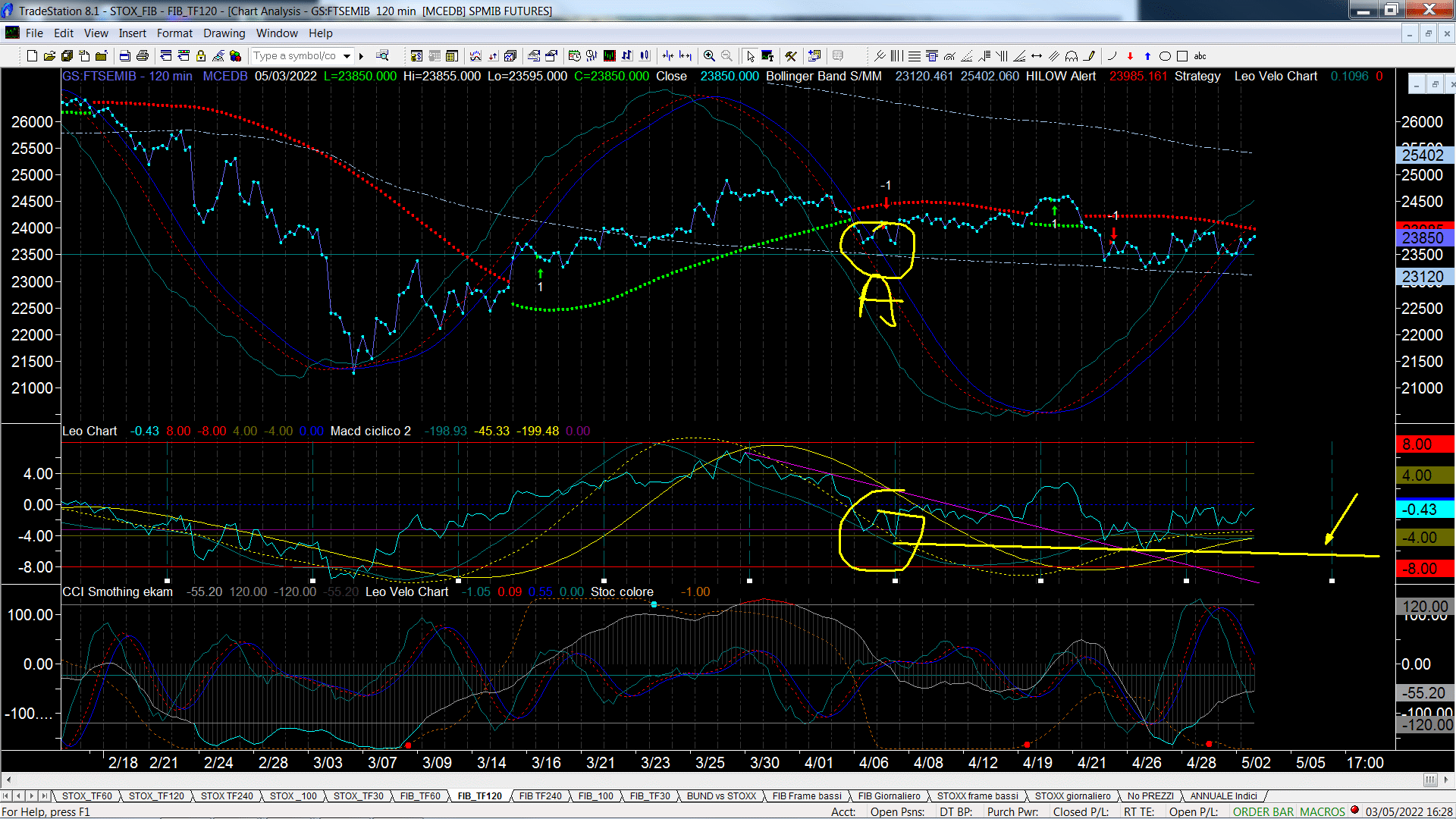The width and height of the screenshot is (1456, 819).
Task: Click the symbol lookup magnifier icon
Action: click(383, 55)
